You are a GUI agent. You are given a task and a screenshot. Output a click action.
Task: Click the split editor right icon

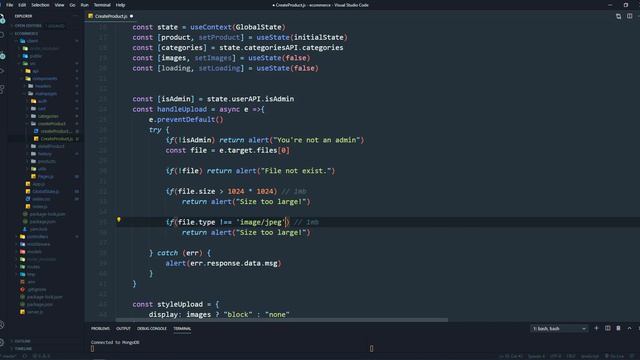point(629,16)
